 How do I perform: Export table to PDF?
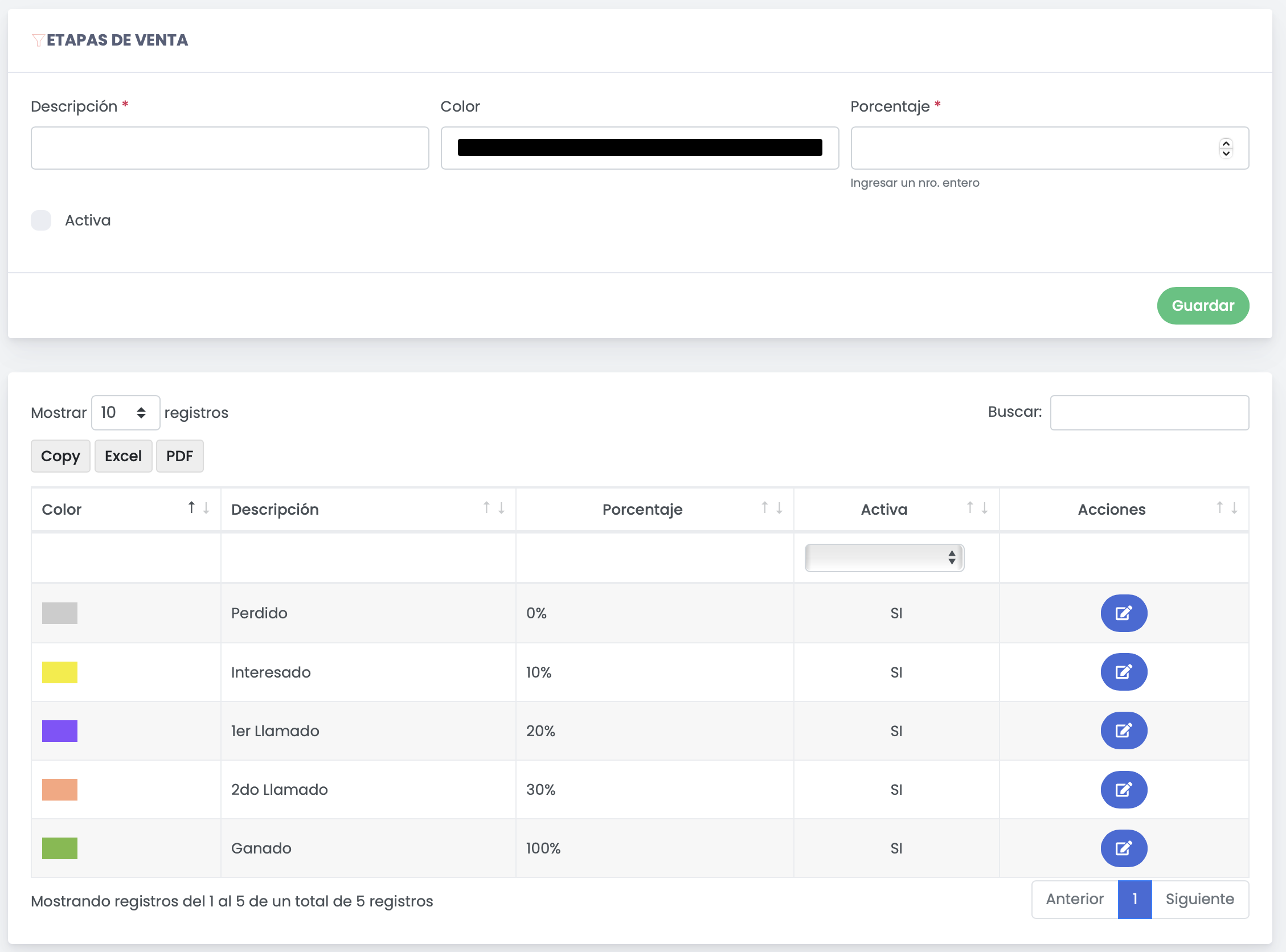click(x=180, y=456)
